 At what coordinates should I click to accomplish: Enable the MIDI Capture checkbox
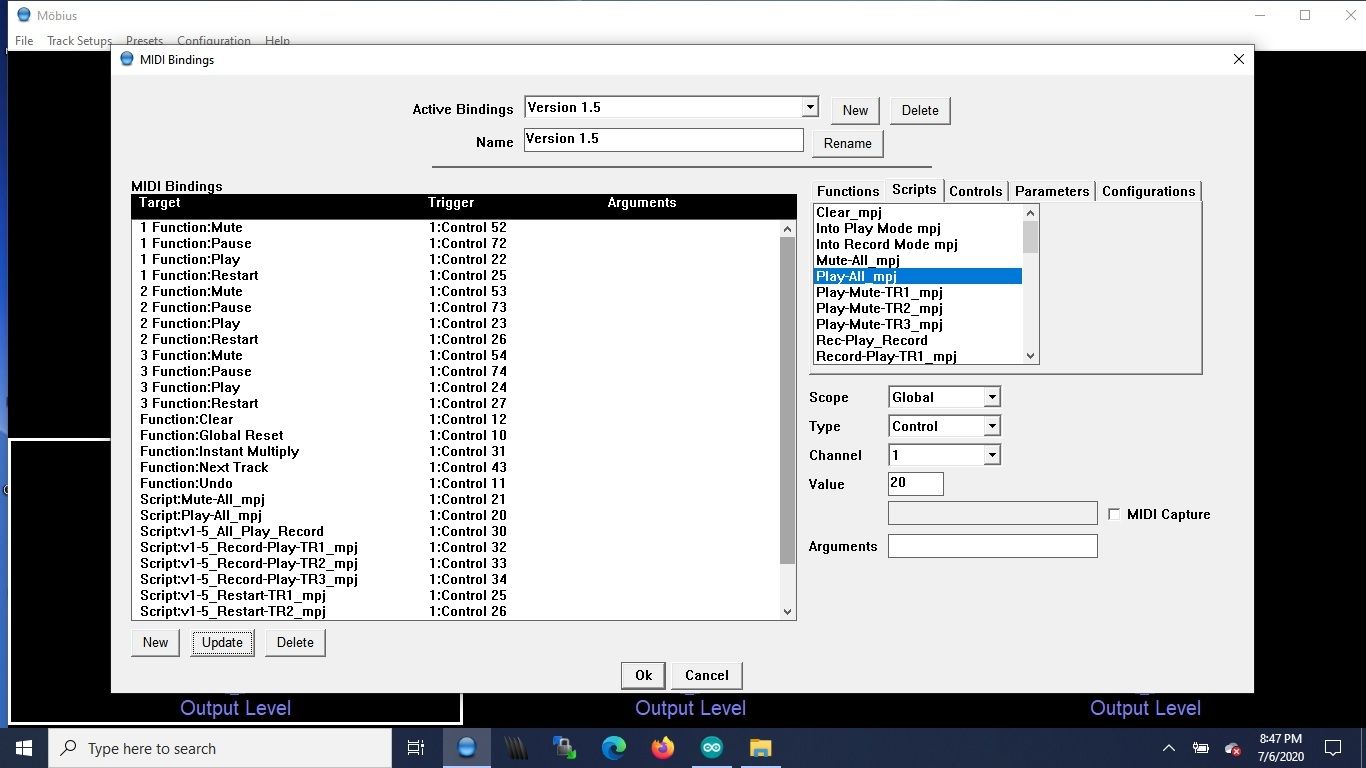tap(1115, 514)
